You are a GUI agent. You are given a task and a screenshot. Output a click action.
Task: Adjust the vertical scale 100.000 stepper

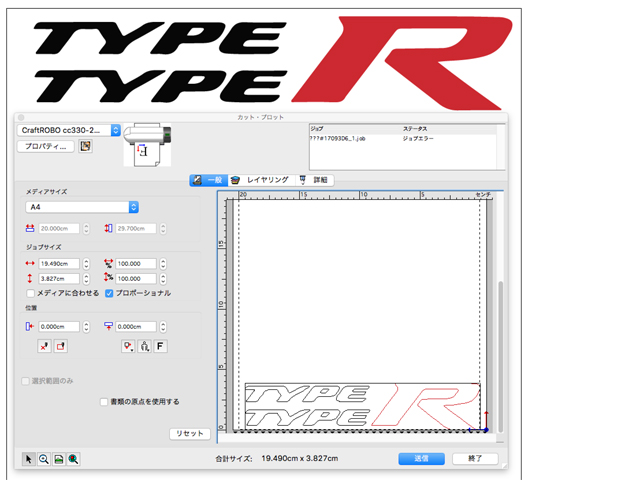tap(163, 278)
